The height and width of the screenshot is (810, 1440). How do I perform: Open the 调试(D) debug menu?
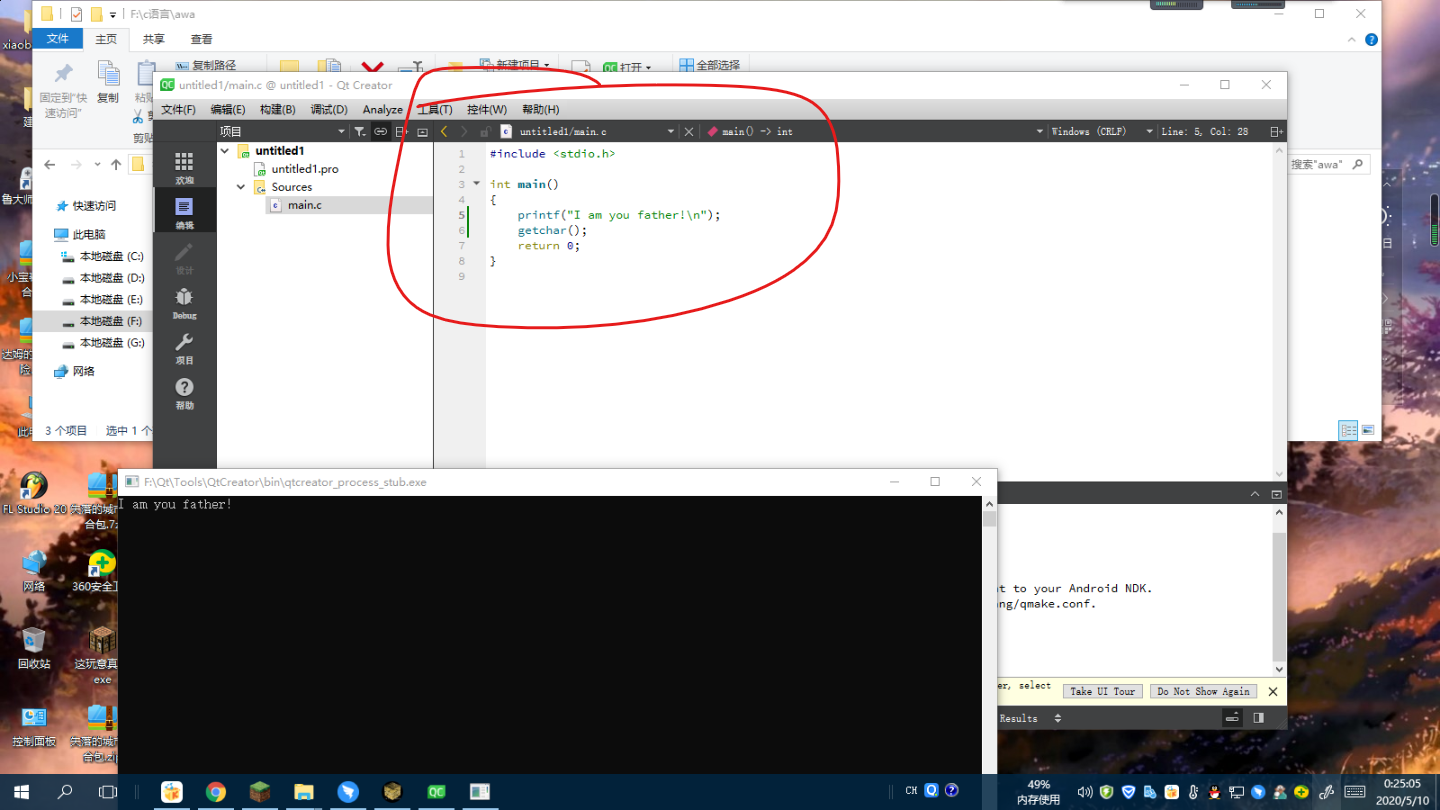[x=329, y=109]
